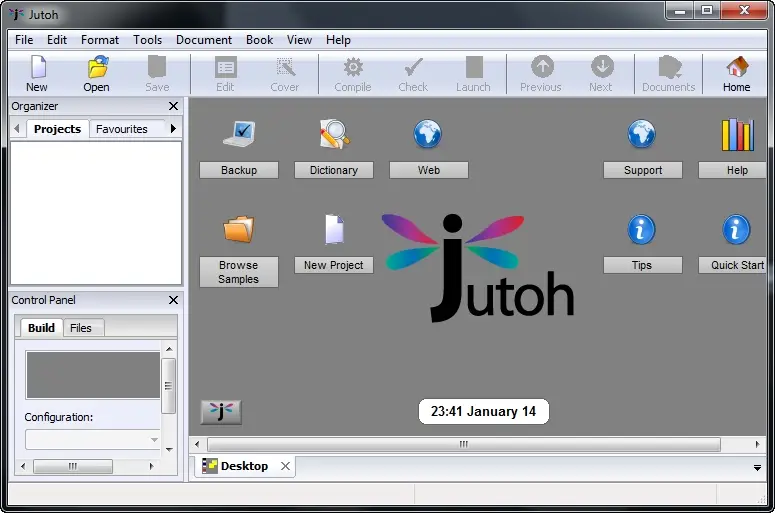Click the New Project button
The height and width of the screenshot is (513, 775).
pos(334,265)
